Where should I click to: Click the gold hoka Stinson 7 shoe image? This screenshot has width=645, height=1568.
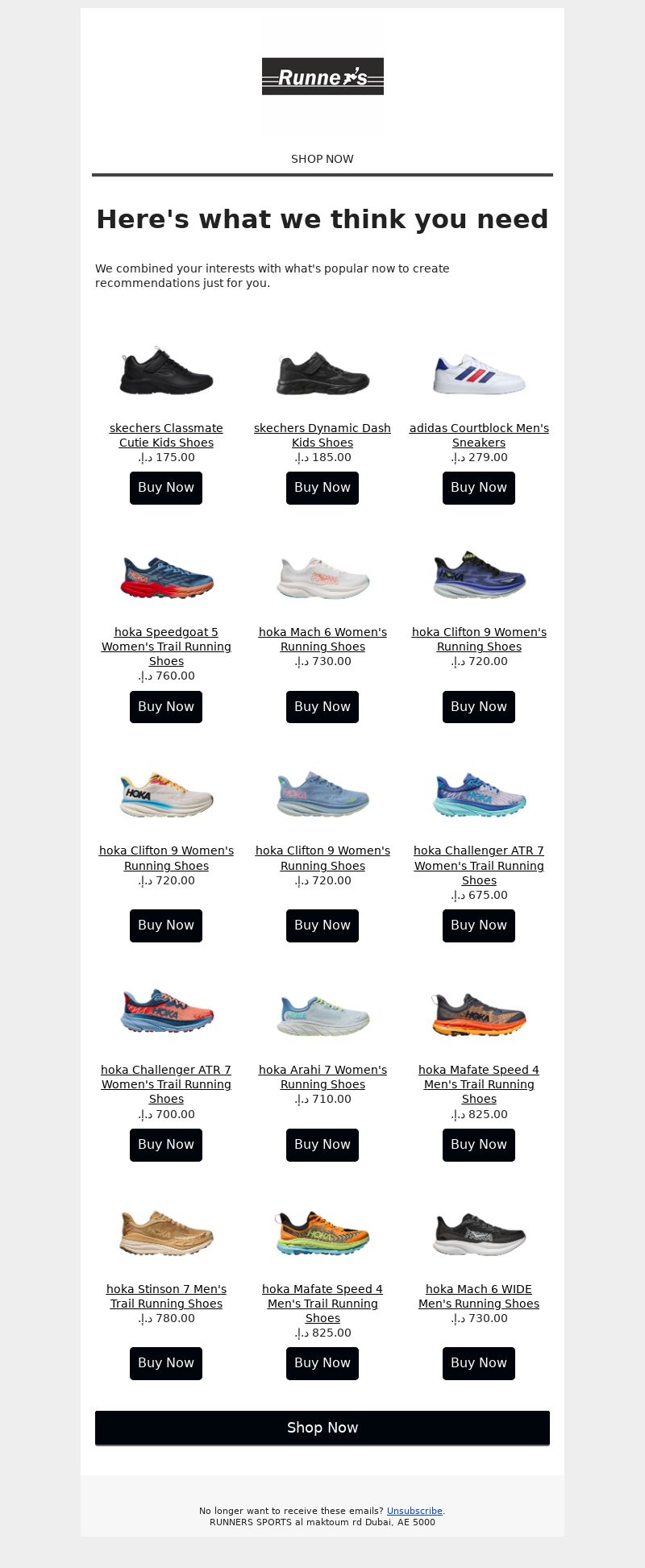166,1233
